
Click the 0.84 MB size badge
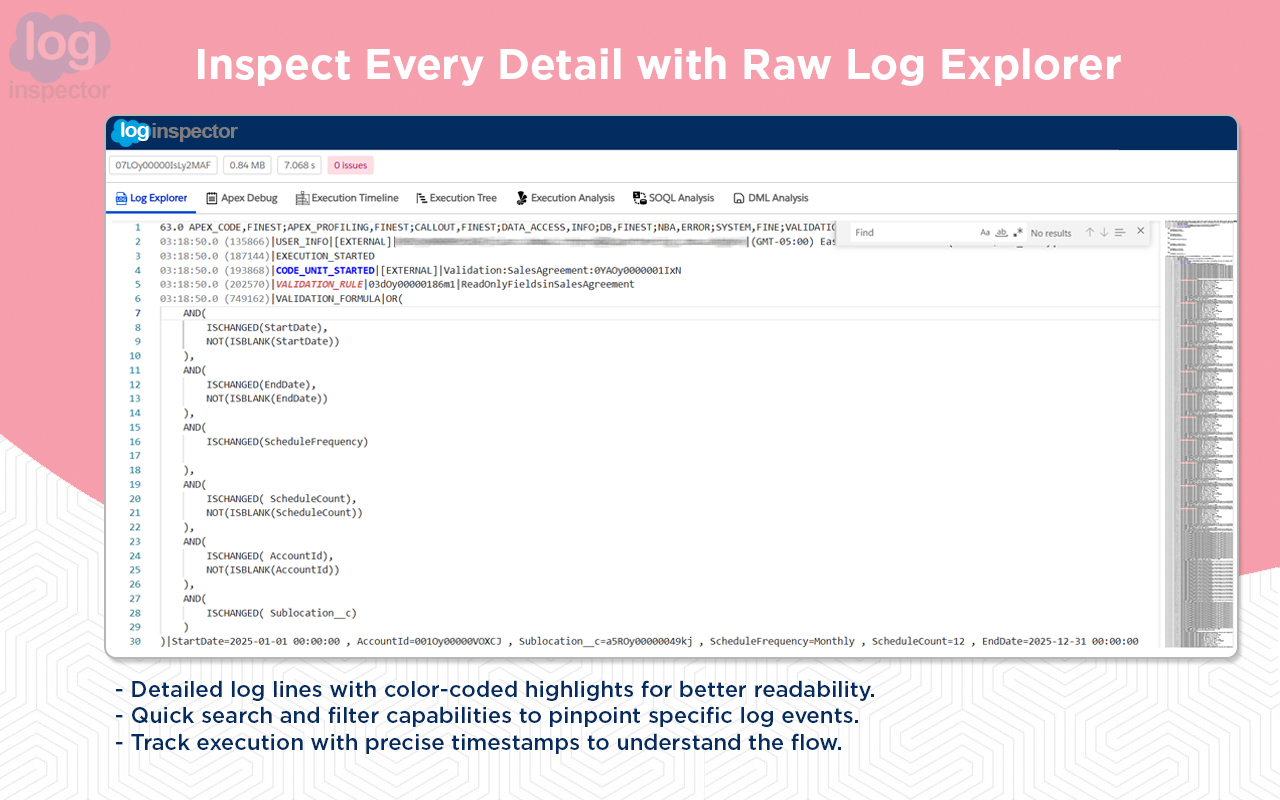(247, 165)
